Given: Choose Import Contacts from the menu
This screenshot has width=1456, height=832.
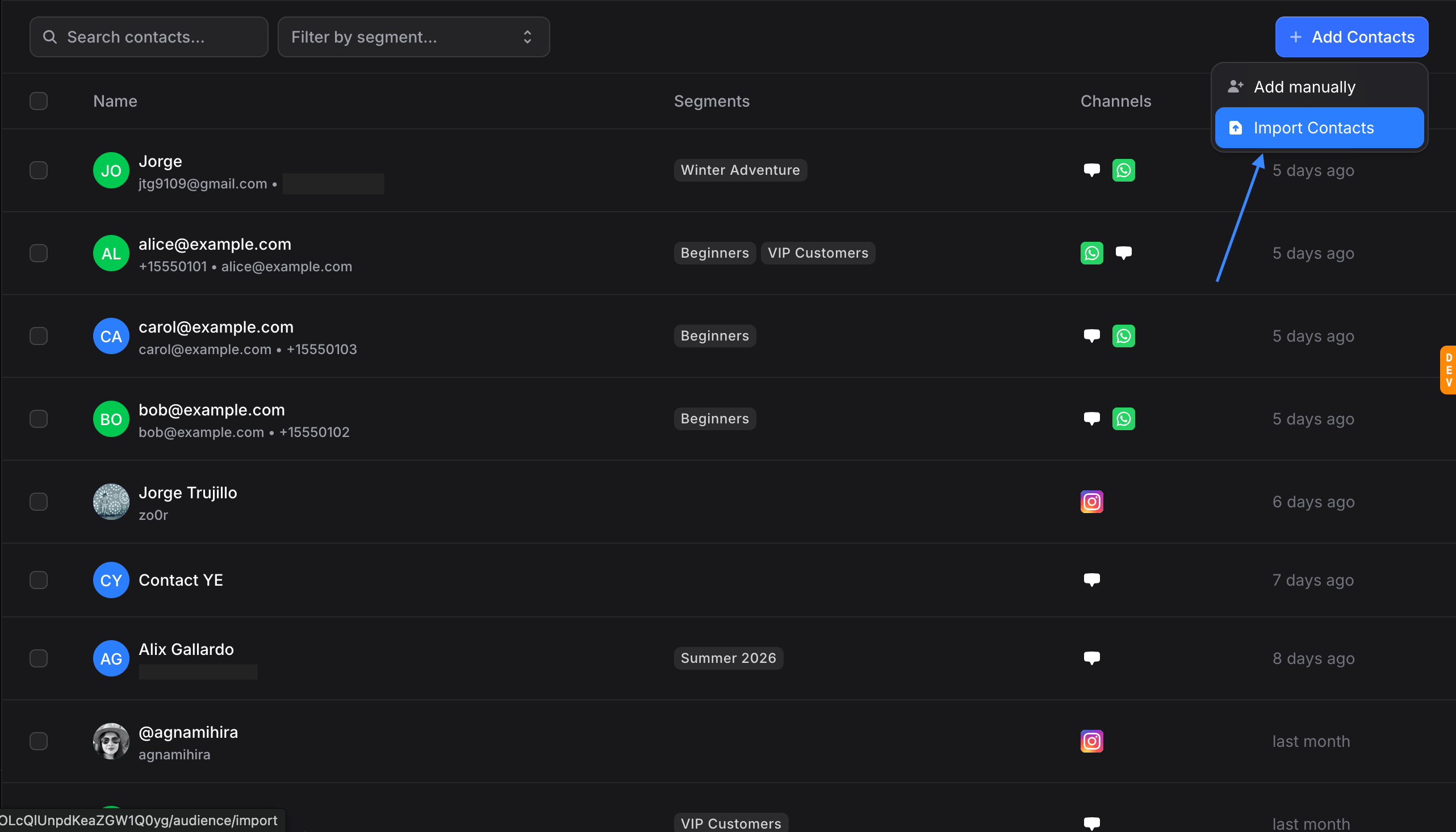Looking at the screenshot, I should [x=1318, y=128].
